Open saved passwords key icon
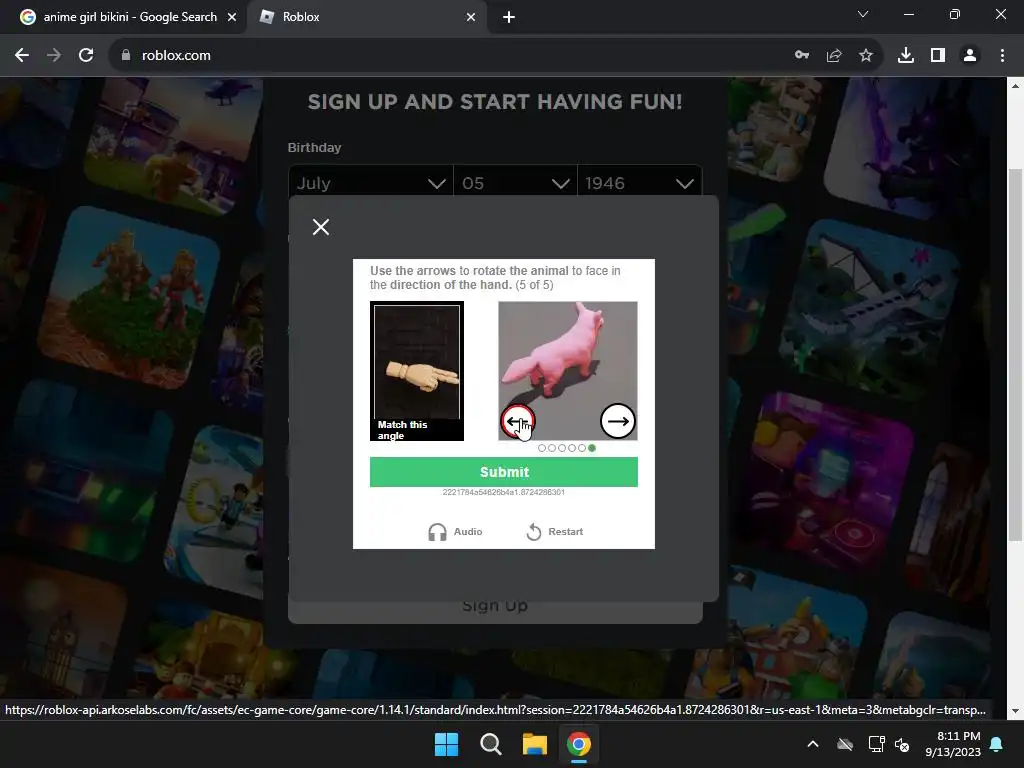Image resolution: width=1024 pixels, height=768 pixels. click(x=802, y=56)
